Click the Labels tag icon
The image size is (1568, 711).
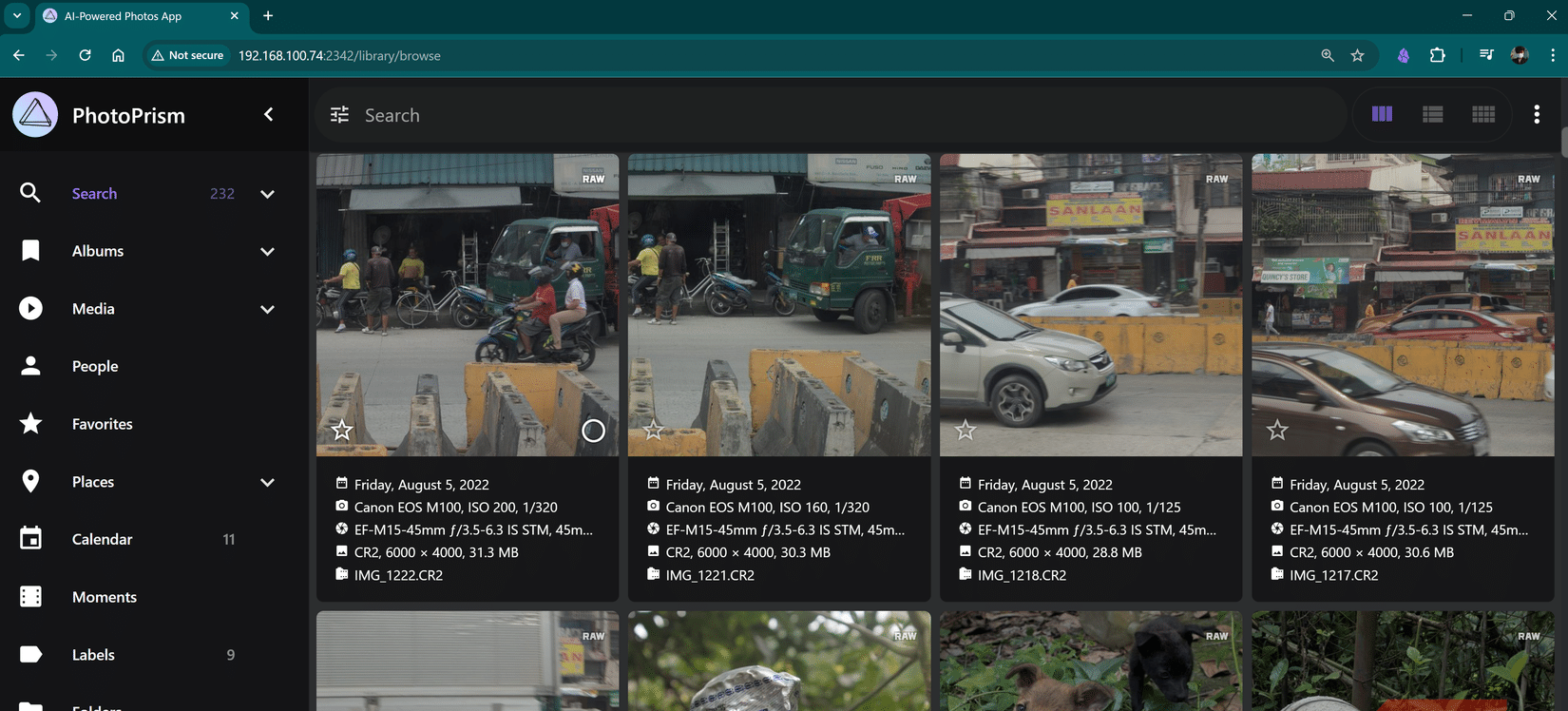coord(30,654)
